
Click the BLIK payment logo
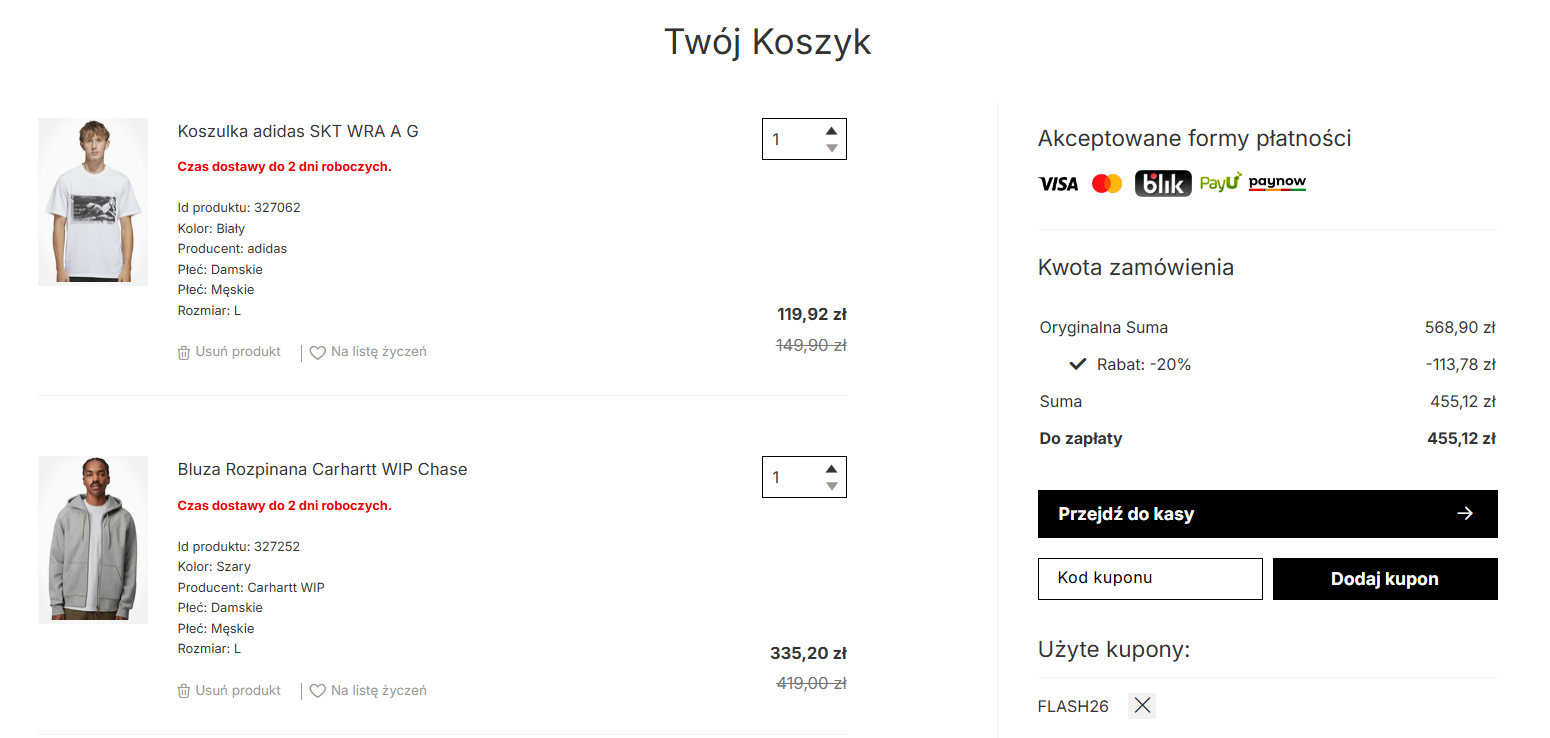point(1163,183)
